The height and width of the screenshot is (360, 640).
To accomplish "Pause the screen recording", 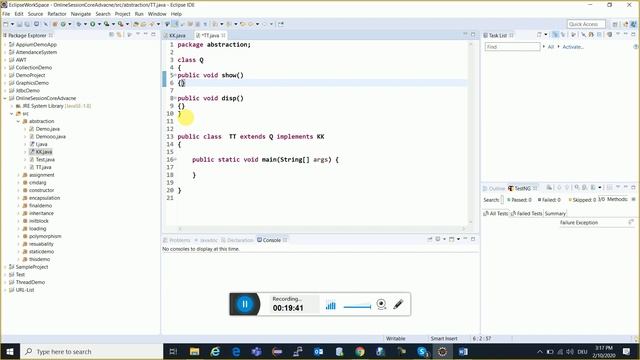I will click(x=245, y=304).
